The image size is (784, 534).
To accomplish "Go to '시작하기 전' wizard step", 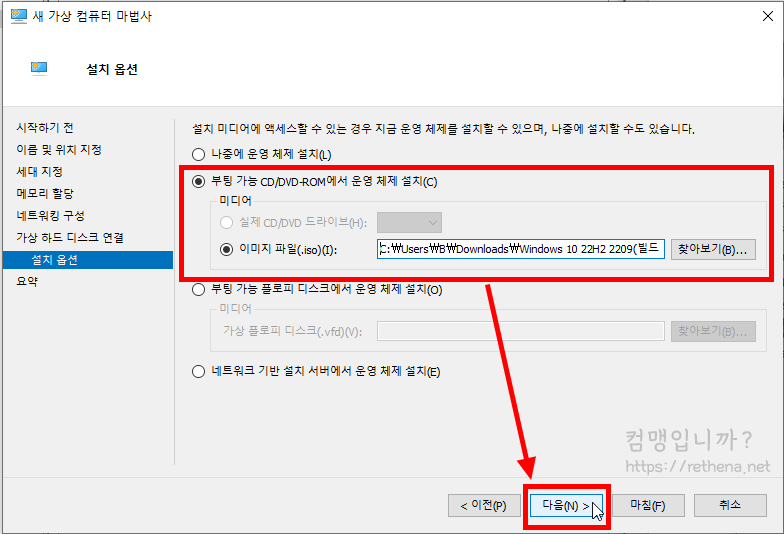I will pyautogui.click(x=45, y=128).
